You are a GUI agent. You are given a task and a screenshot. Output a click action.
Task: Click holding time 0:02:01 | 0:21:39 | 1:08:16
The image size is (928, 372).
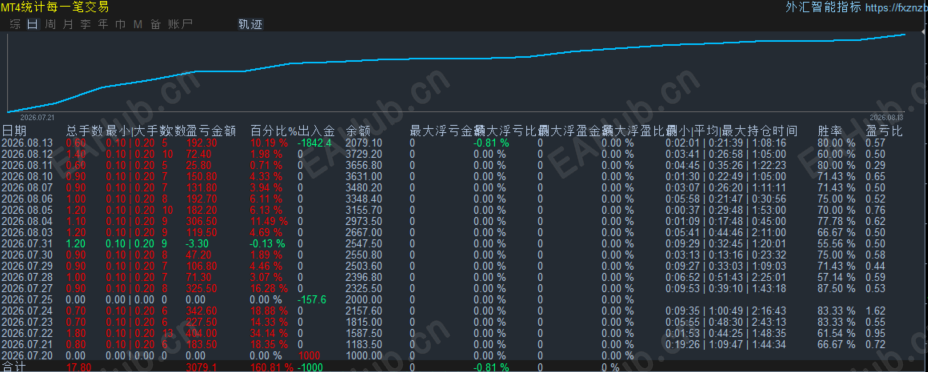(726, 143)
